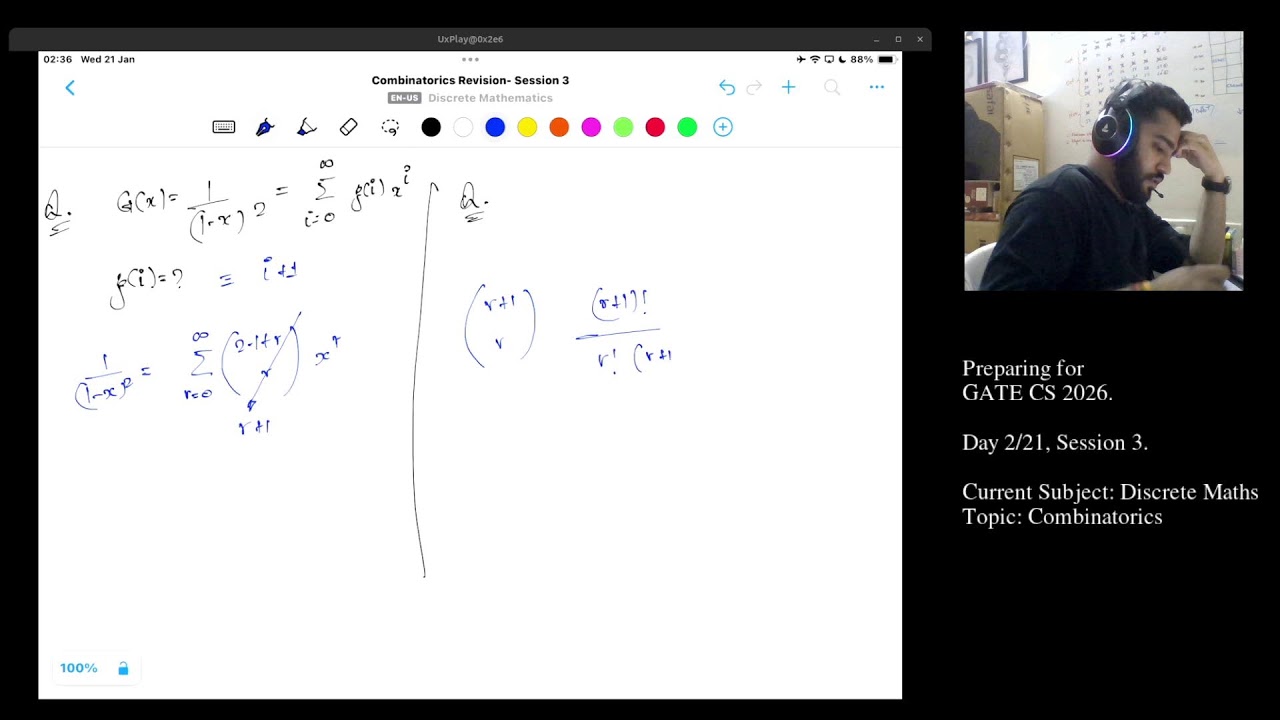This screenshot has width=1280, height=720.
Task: Maximize the UxPlay window
Action: pyautogui.click(x=898, y=39)
